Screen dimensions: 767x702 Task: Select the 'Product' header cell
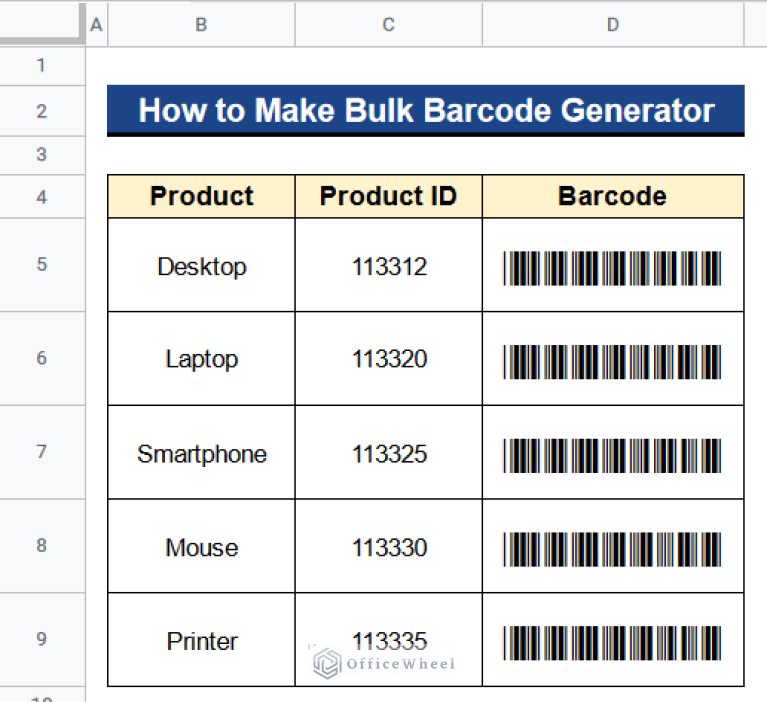click(x=201, y=197)
